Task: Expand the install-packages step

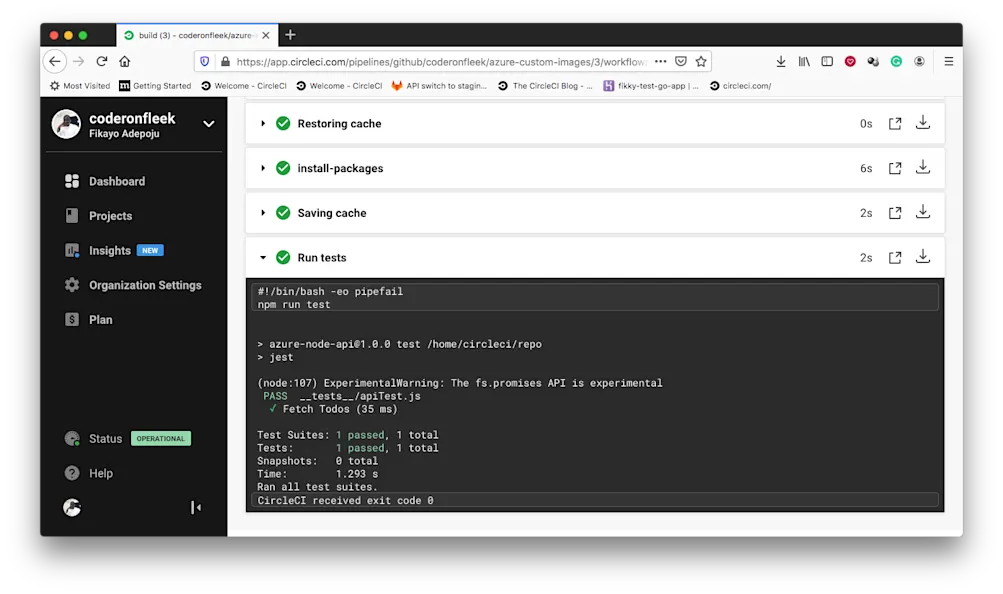Action: (263, 168)
